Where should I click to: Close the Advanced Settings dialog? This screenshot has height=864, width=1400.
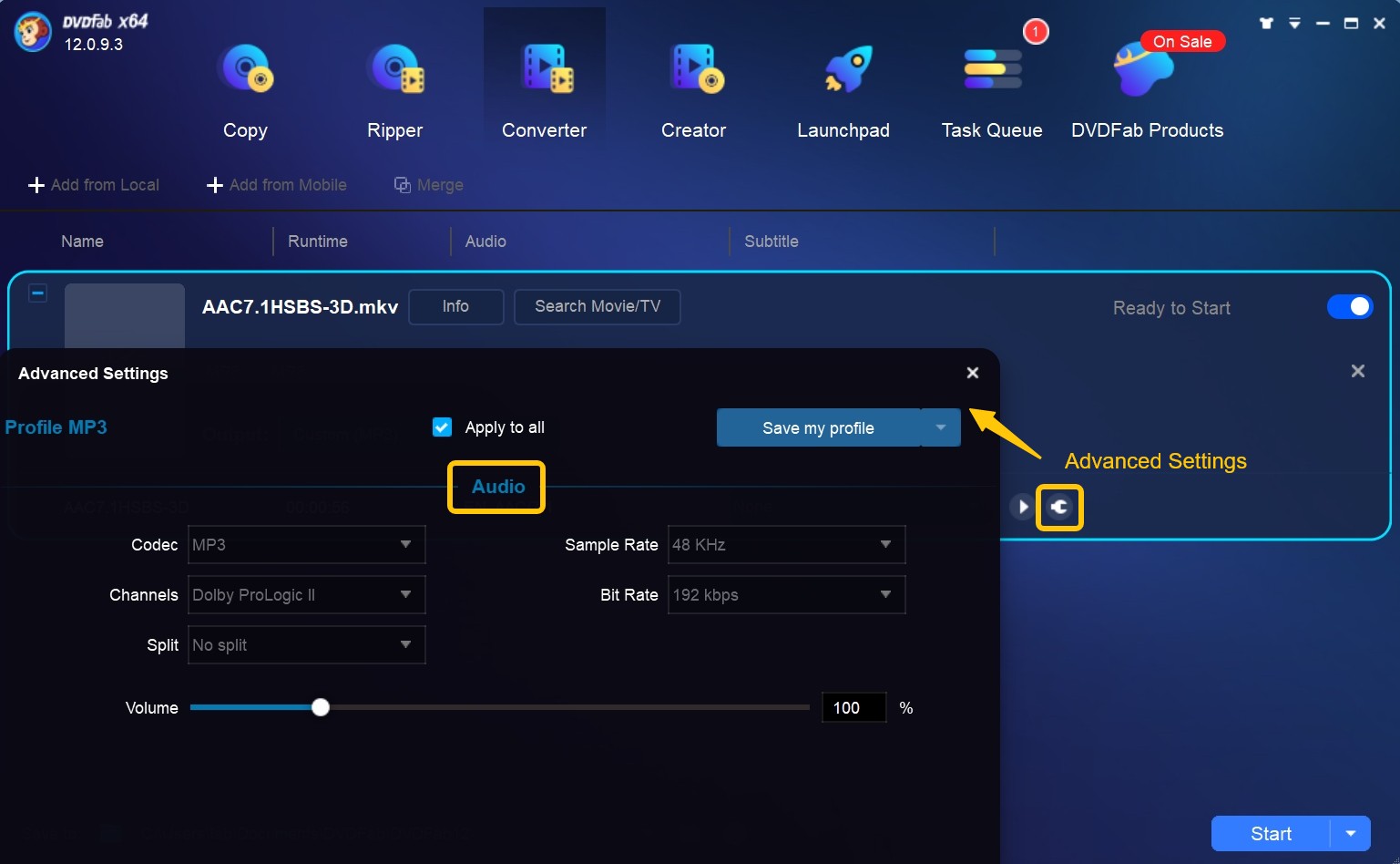point(973,373)
